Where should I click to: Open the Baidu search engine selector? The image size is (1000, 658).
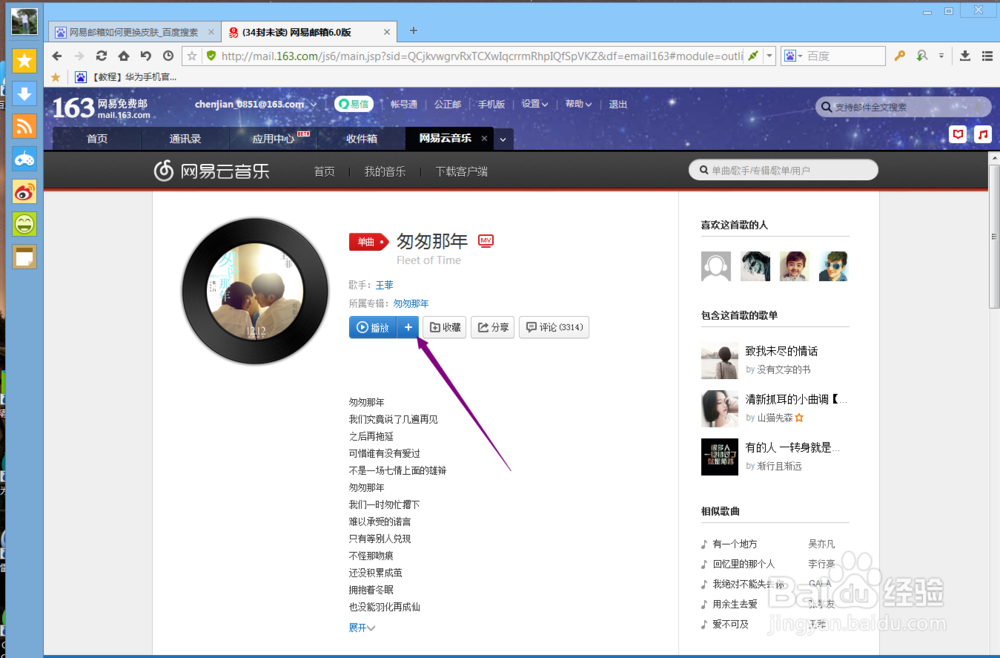tap(793, 56)
